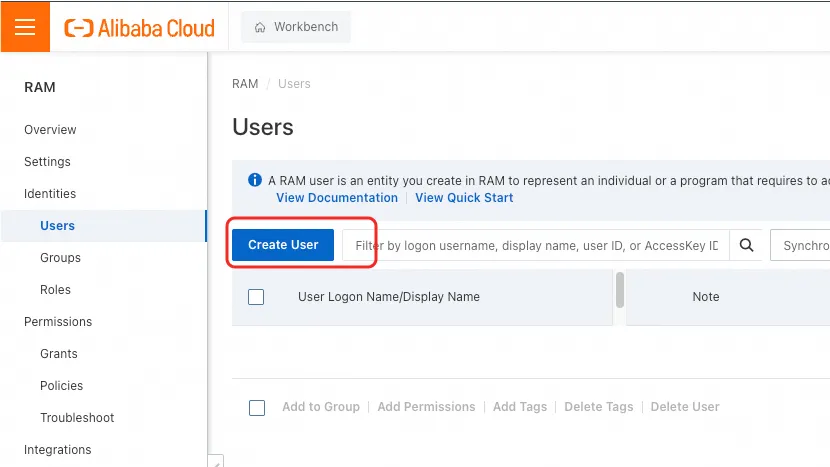The image size is (830, 467).
Task: Select Overview in the RAM sidebar
Action: point(50,130)
